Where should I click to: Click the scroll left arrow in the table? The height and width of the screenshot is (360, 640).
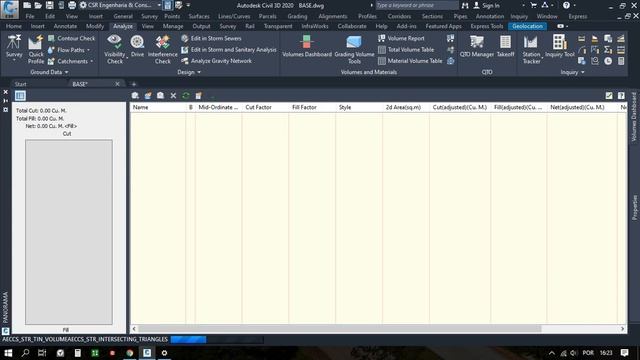pos(134,329)
